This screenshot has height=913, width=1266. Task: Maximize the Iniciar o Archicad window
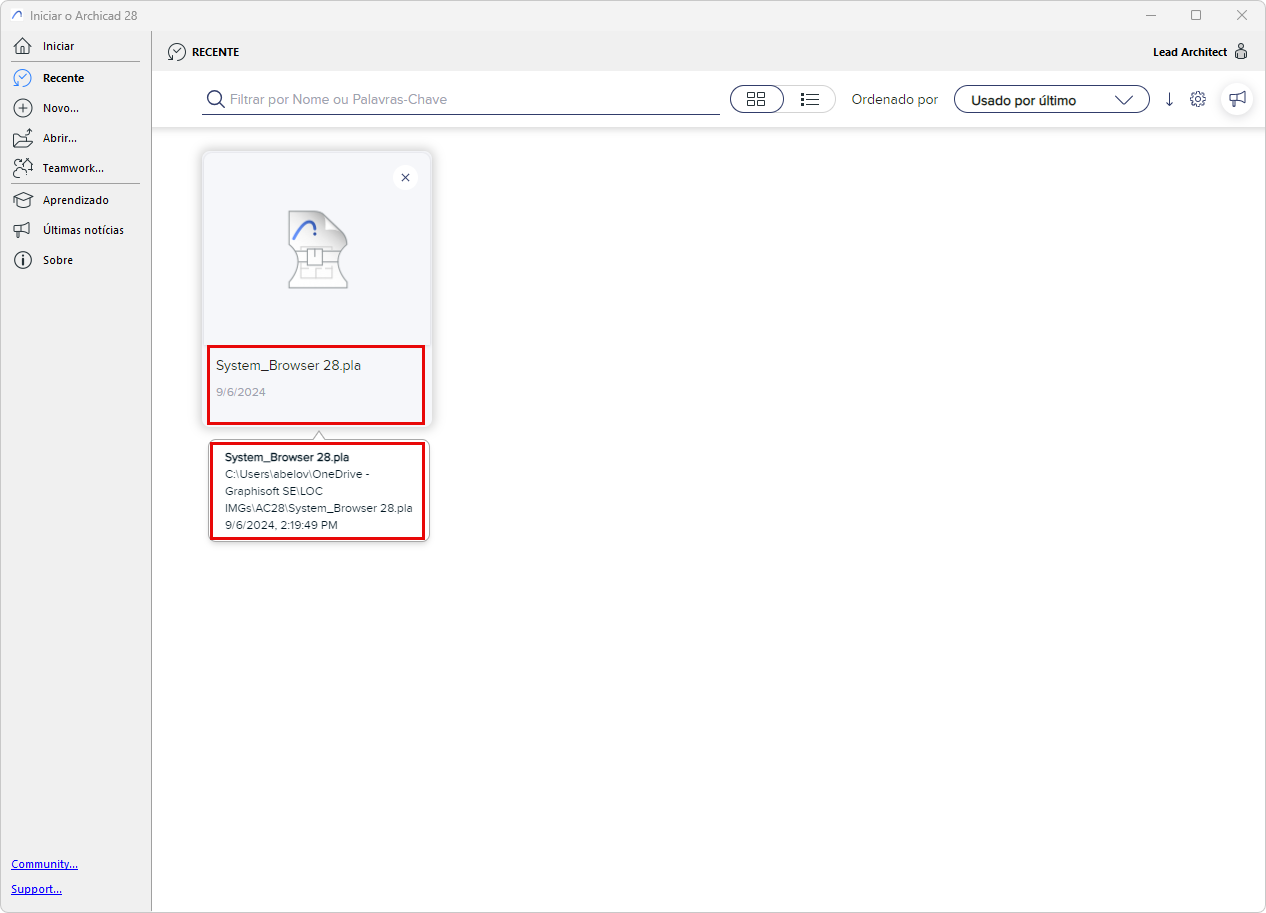(1196, 15)
